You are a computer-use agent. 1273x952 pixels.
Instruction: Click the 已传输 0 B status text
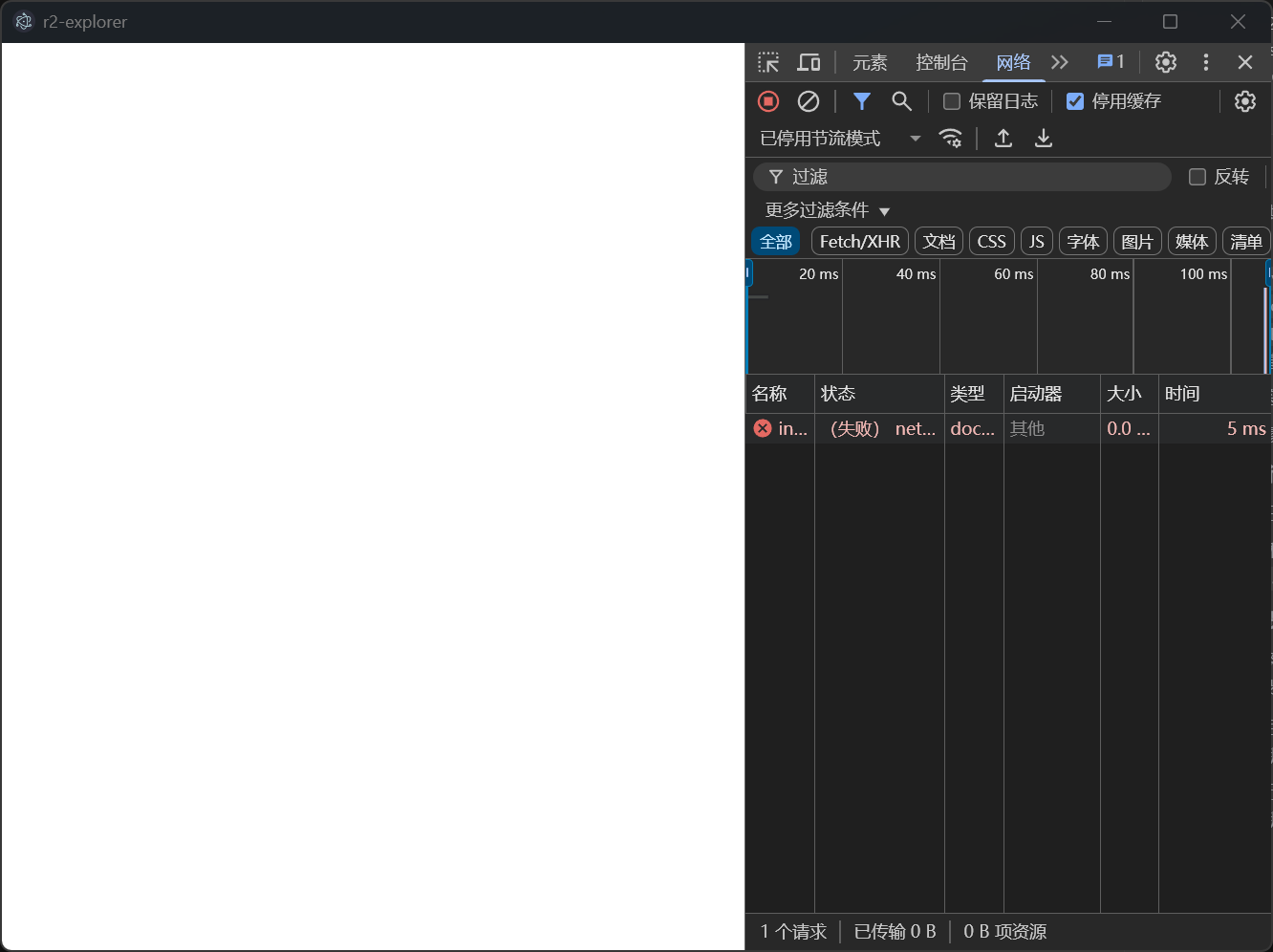coord(895,932)
